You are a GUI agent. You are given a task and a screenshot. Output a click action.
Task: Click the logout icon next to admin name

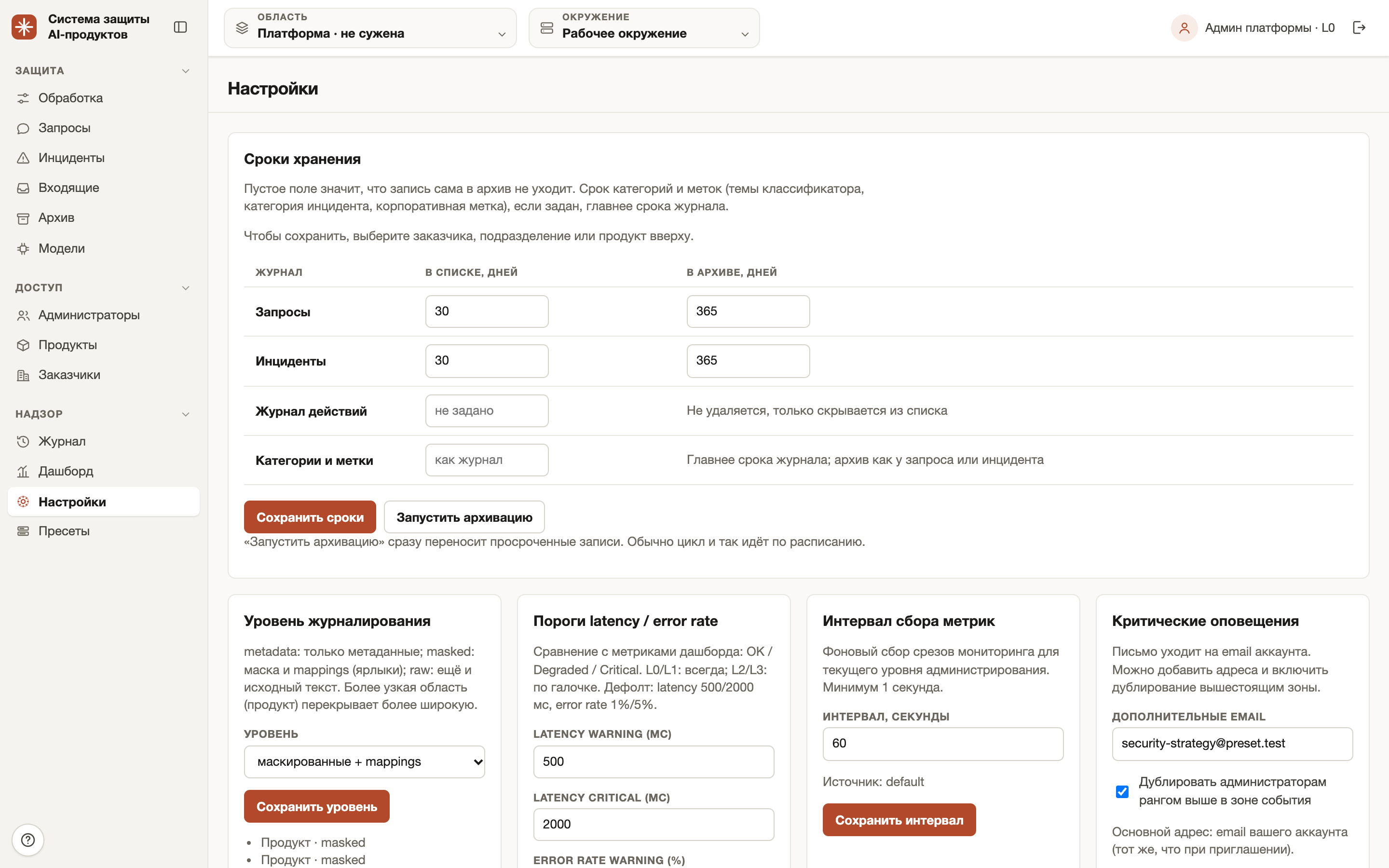pyautogui.click(x=1359, y=27)
